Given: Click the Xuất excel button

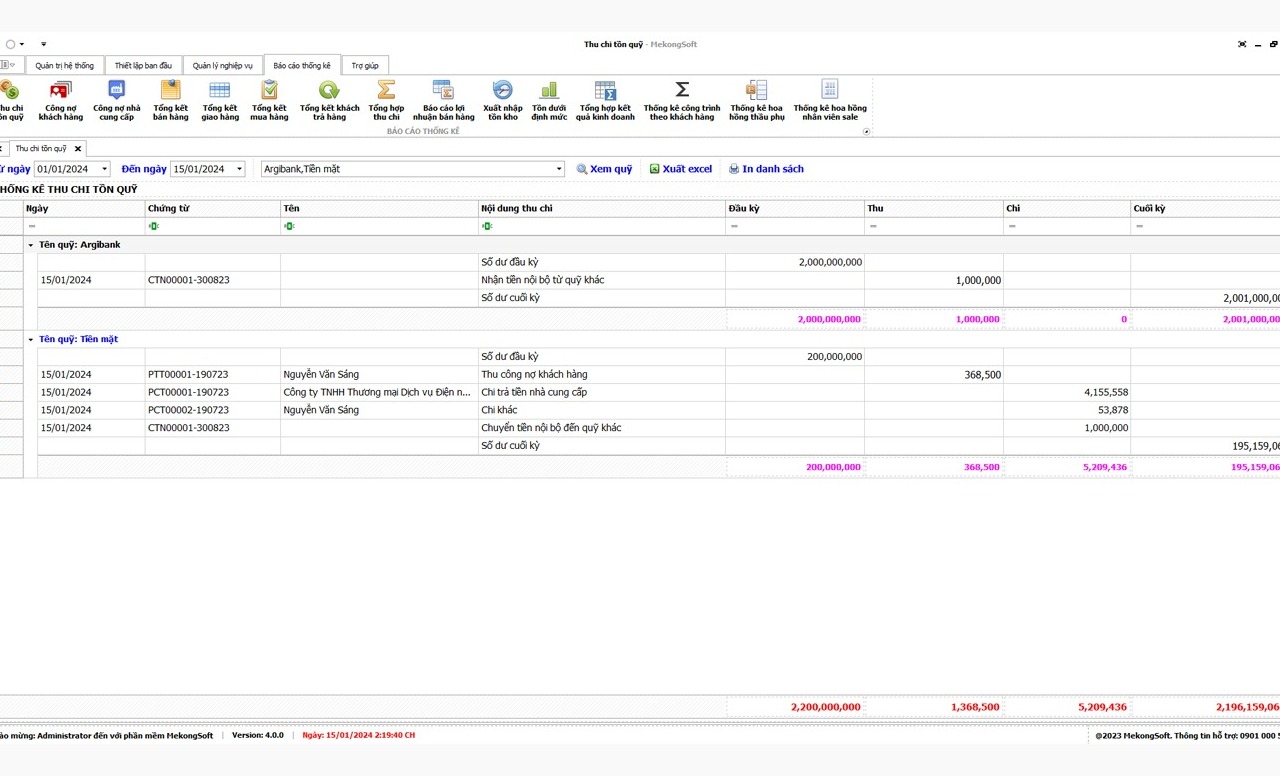Looking at the screenshot, I should pos(680,170).
